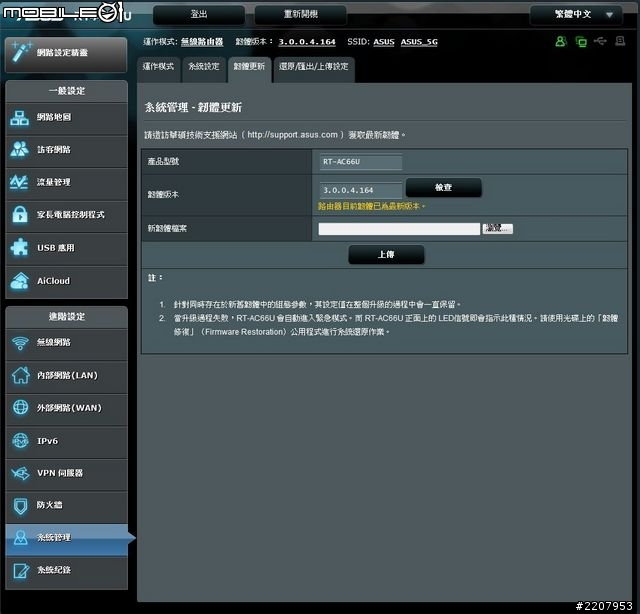
Task: Switch to the 運作模式 tab
Action: pos(158,67)
